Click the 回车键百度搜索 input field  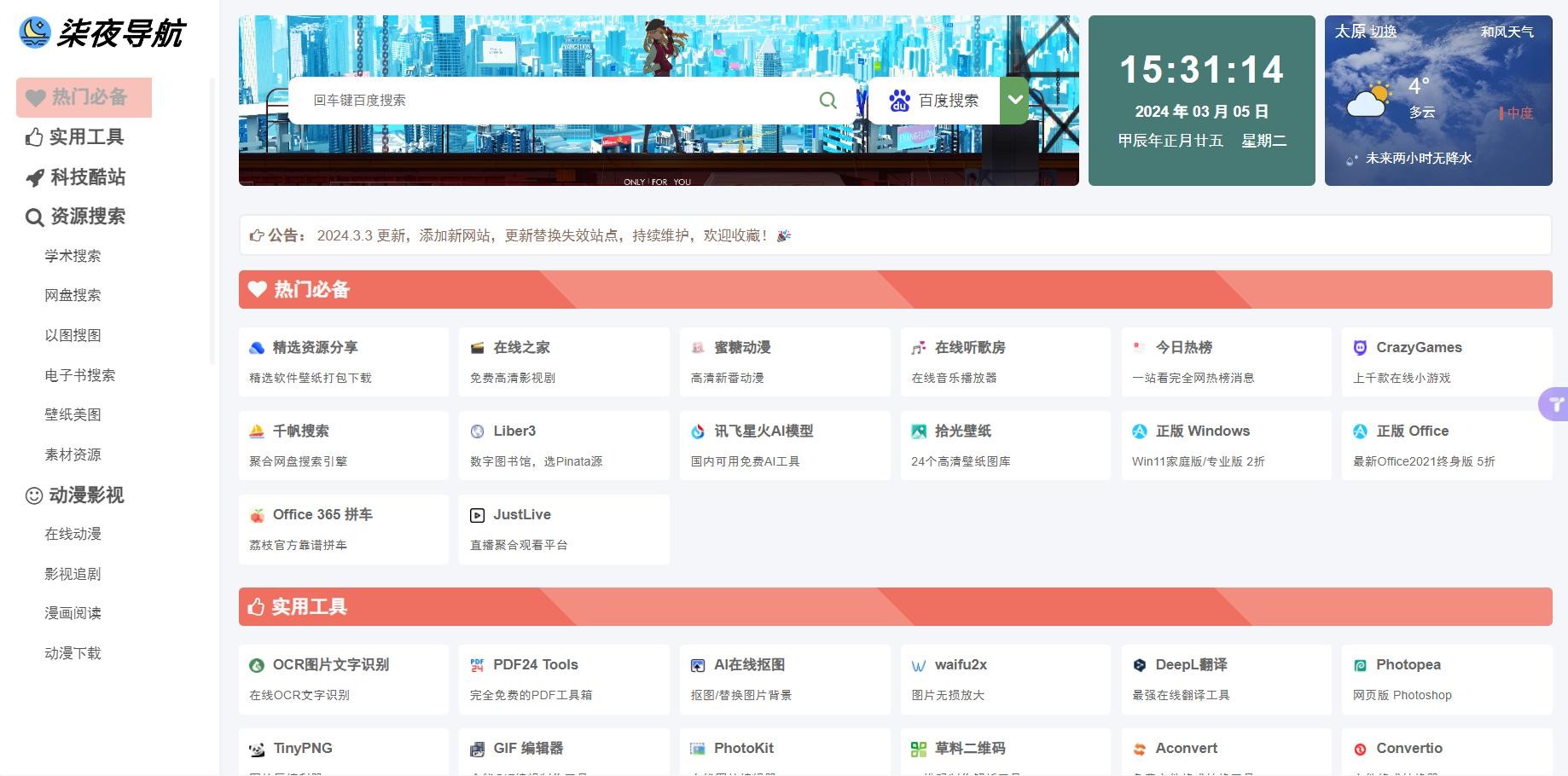[555, 101]
